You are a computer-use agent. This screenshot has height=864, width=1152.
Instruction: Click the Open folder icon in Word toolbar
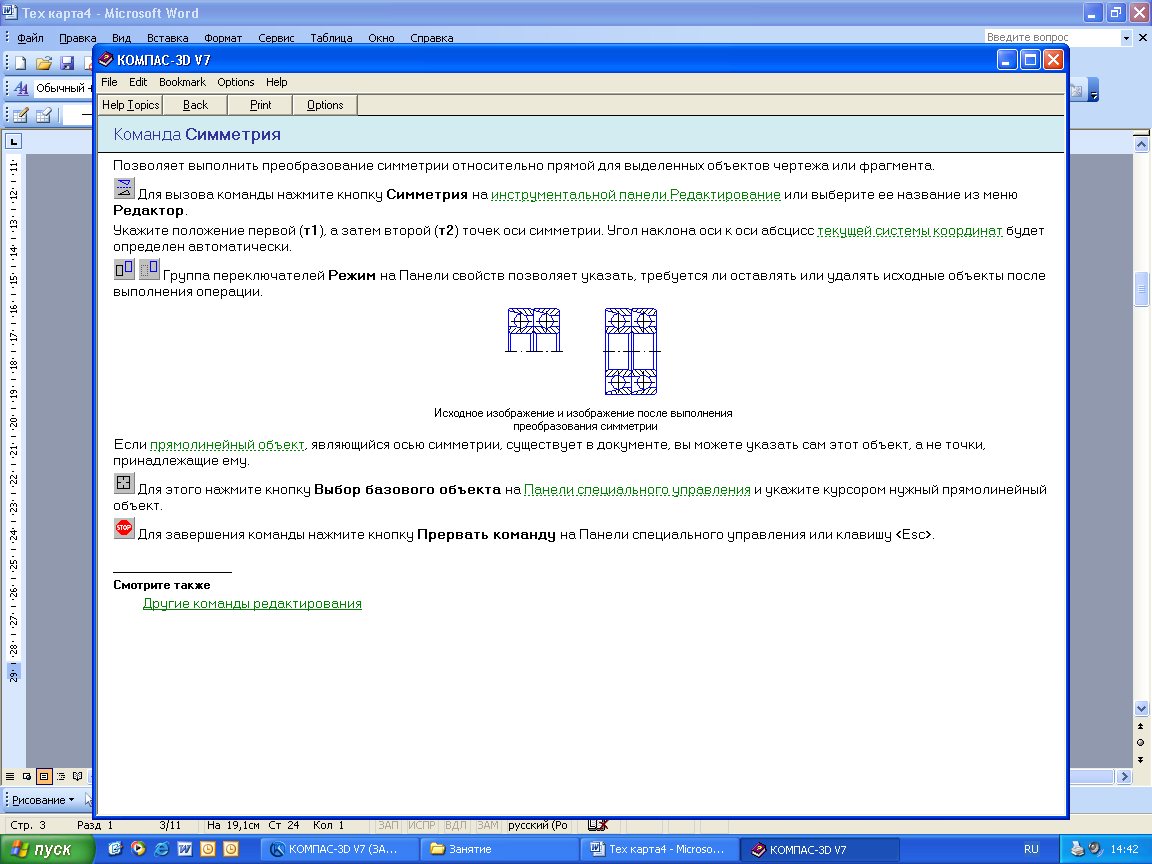[x=43, y=63]
